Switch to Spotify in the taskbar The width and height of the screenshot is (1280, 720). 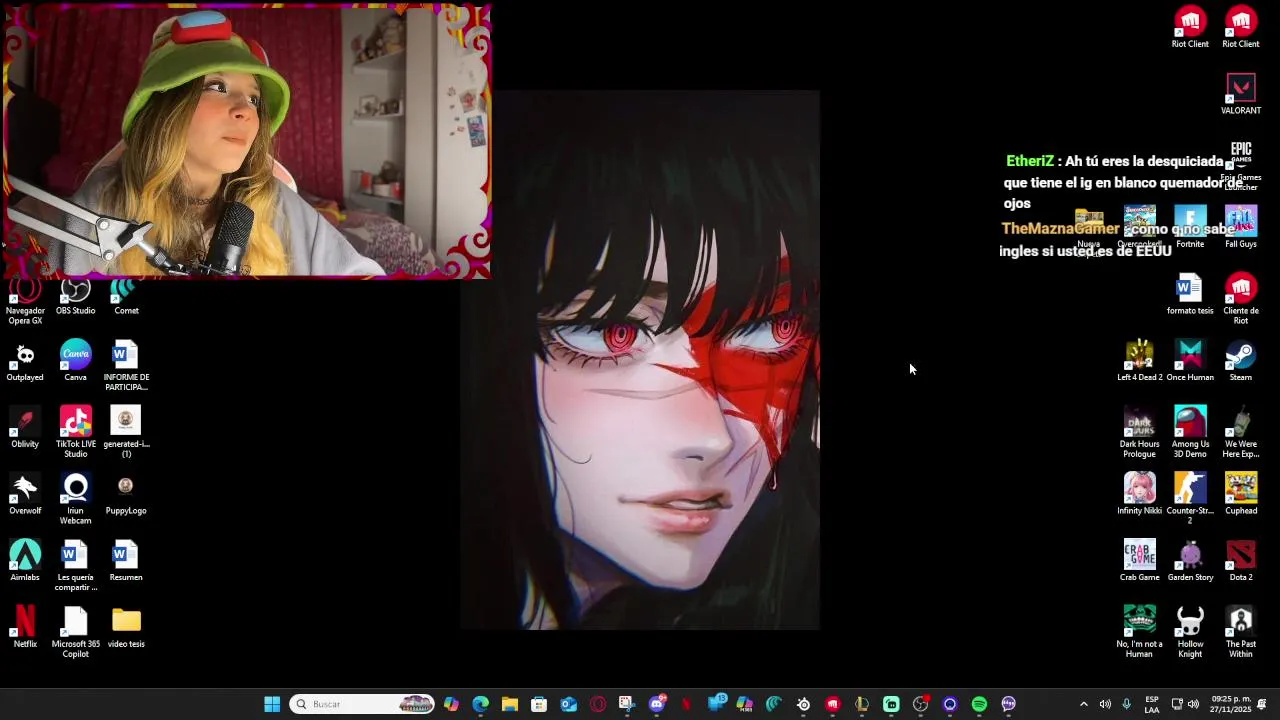tap(979, 704)
